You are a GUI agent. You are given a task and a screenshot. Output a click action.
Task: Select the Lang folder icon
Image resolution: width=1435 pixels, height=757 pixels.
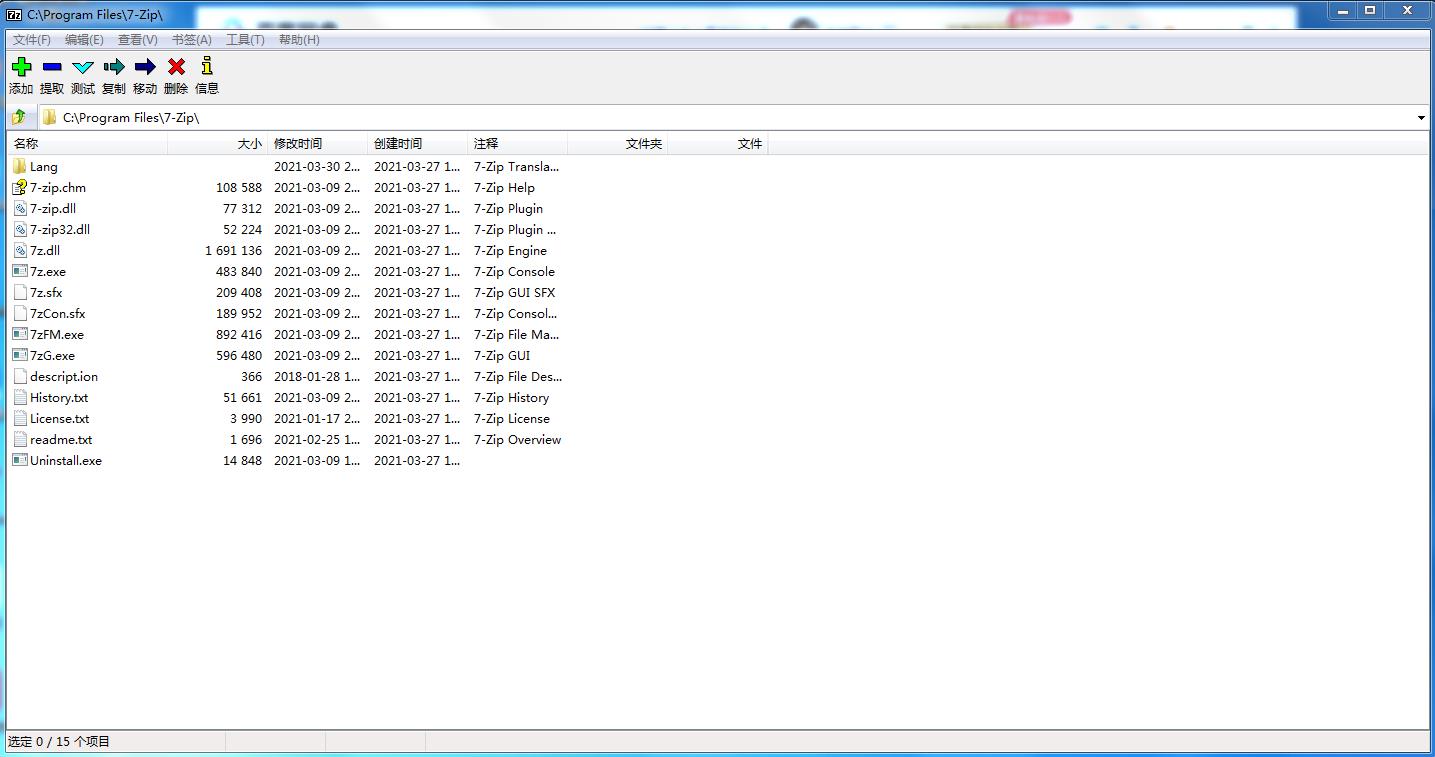tap(20, 167)
